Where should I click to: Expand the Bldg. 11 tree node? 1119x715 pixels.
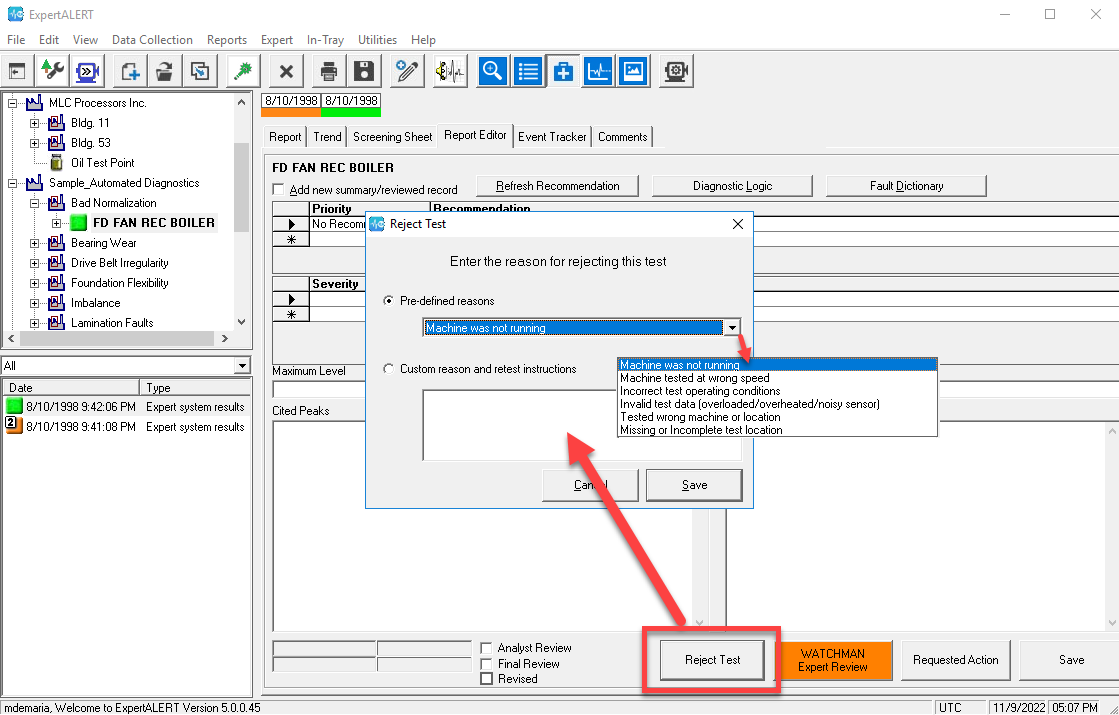click(34, 123)
